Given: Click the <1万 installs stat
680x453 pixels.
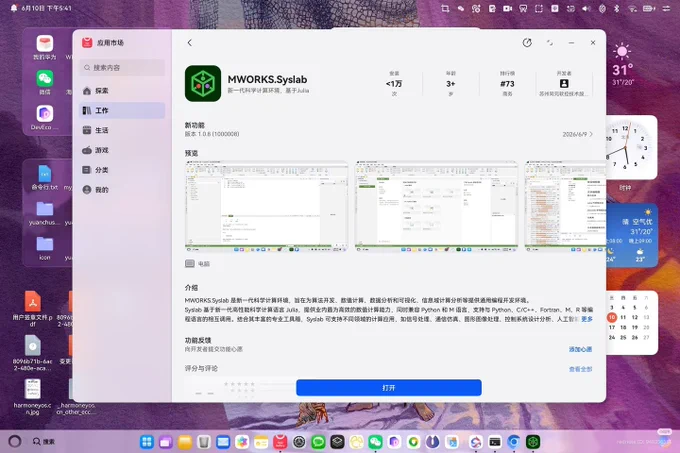Looking at the screenshot, I should pyautogui.click(x=394, y=84).
